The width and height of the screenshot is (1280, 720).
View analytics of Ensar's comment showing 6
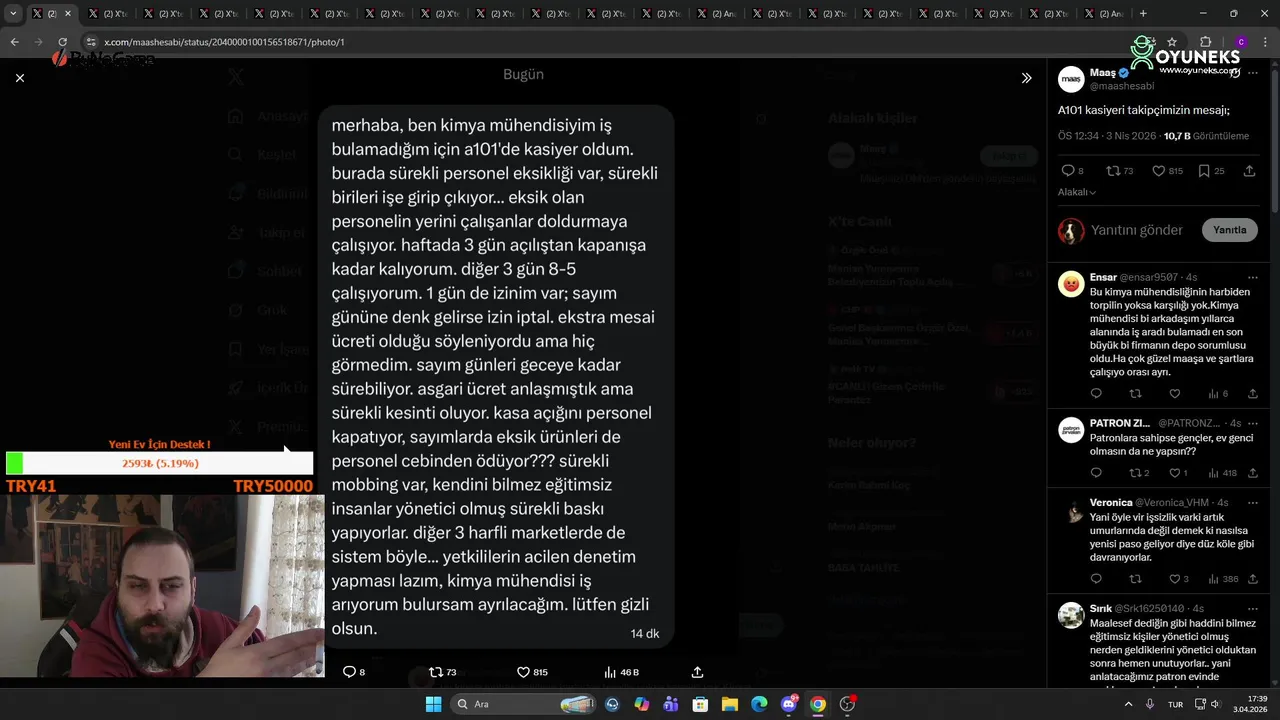[x=1218, y=394]
